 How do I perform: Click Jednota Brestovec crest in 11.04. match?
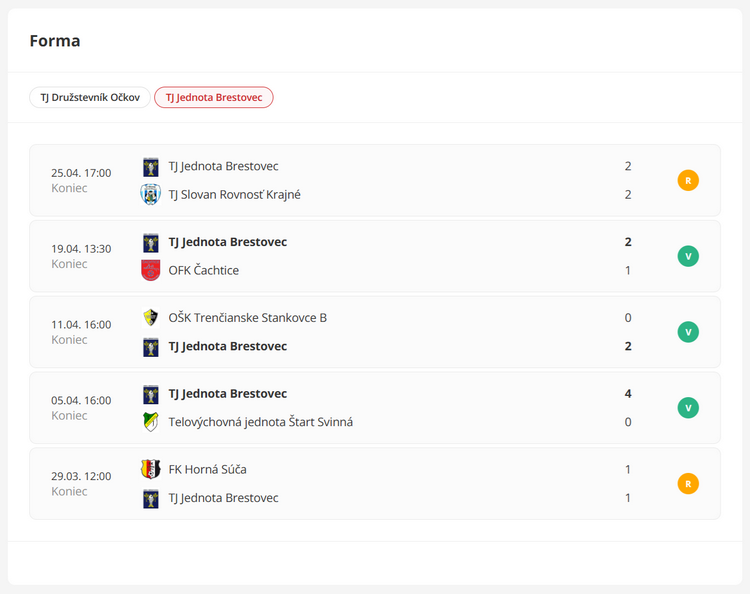(151, 347)
